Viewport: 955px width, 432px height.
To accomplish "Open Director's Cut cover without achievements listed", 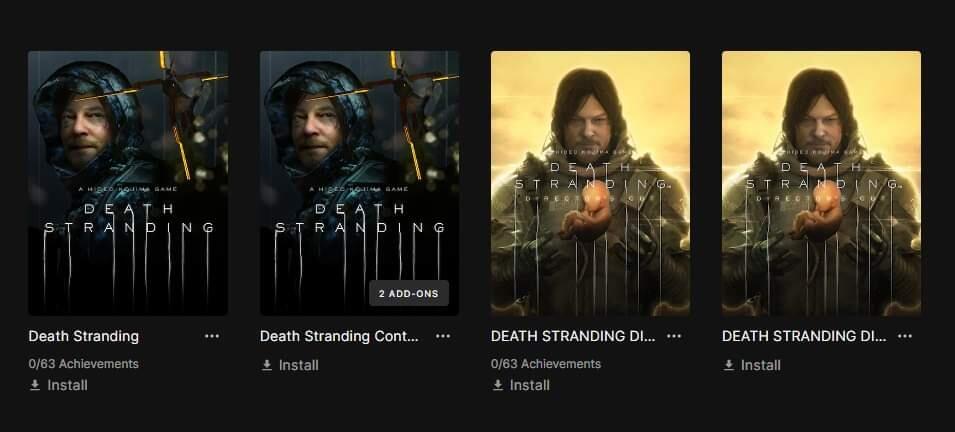I will [x=822, y=183].
